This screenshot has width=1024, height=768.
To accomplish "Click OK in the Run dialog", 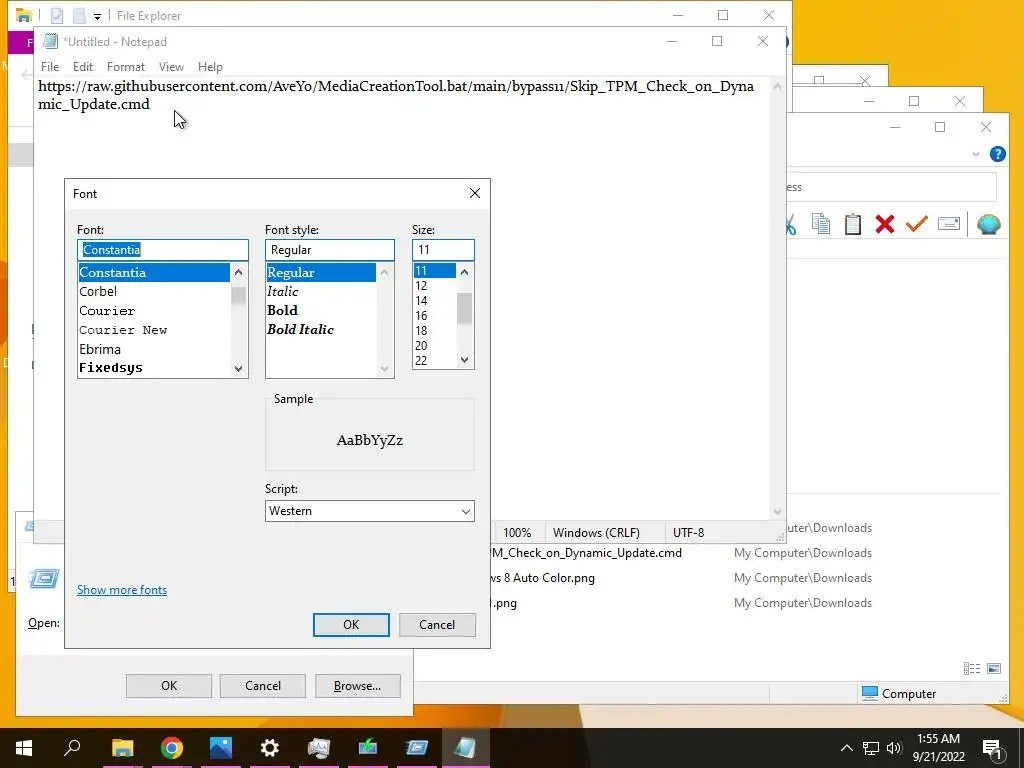I will point(169,686).
